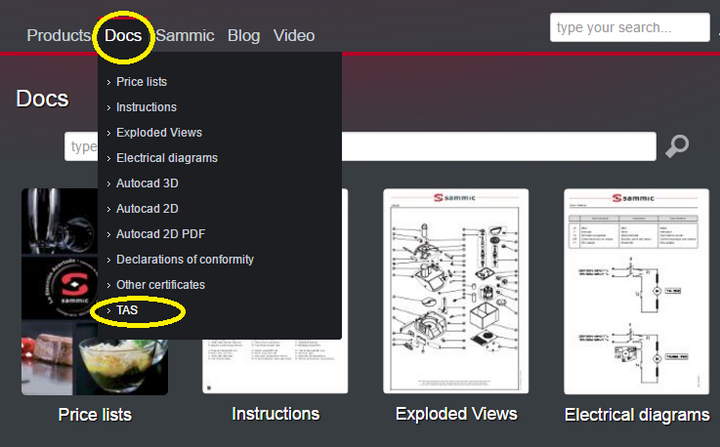The height and width of the screenshot is (447, 720).
Task: Open Declarations of conformity entry
Action: pyautogui.click(x=185, y=259)
